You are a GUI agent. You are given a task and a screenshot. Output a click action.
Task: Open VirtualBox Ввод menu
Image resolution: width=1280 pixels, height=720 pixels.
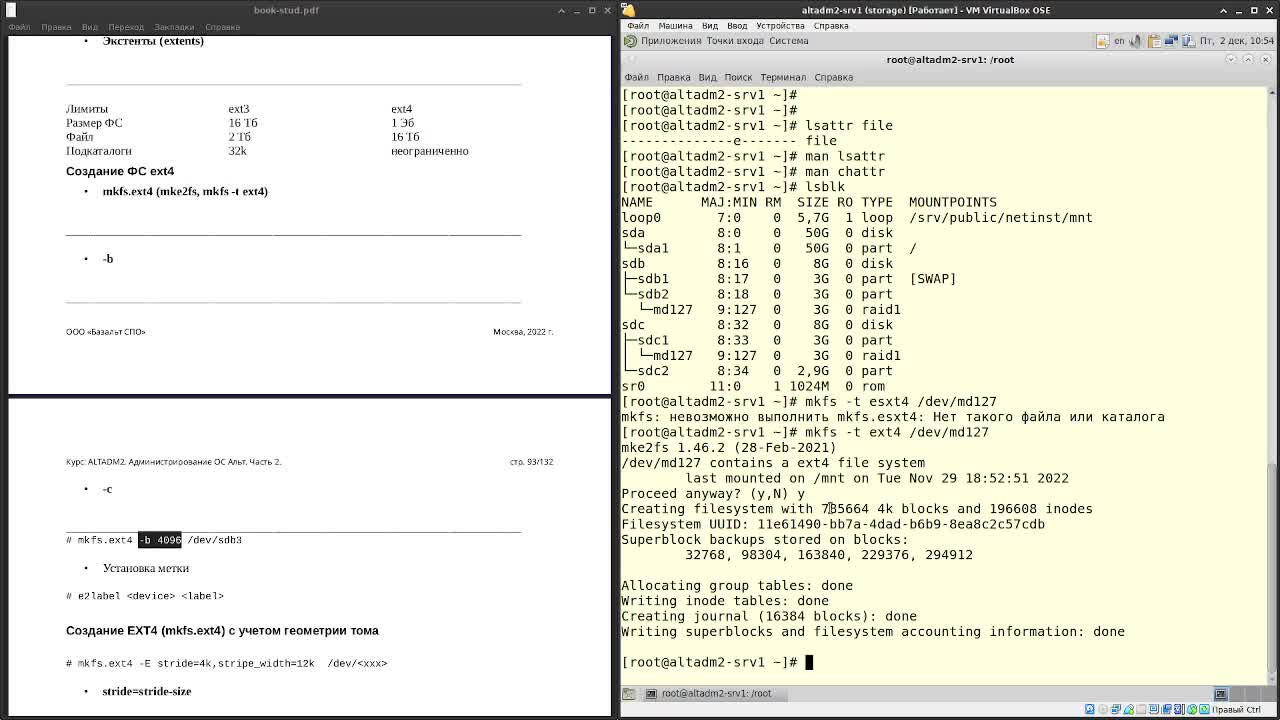coord(737,25)
